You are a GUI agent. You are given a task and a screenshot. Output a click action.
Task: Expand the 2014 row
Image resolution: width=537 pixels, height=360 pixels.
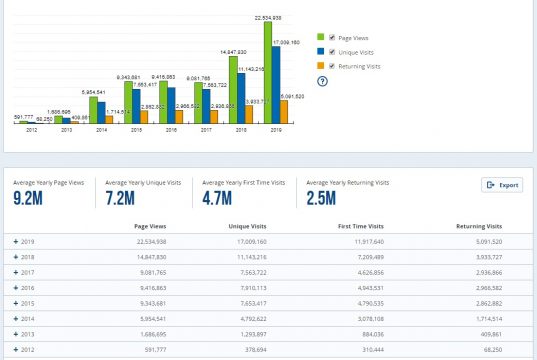tap(16, 319)
